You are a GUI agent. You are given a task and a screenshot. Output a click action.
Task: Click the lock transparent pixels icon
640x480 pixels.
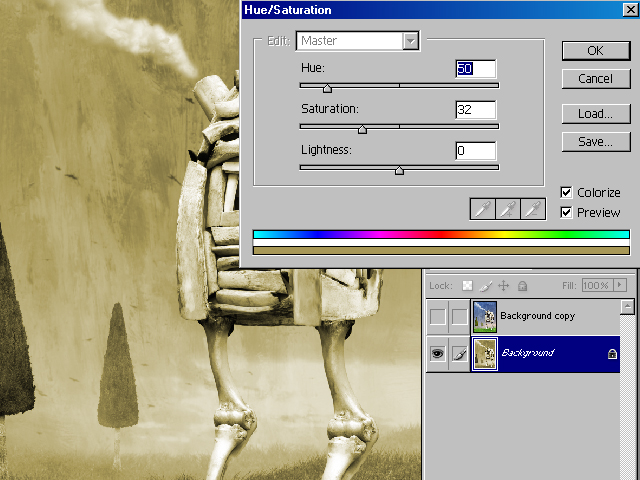[x=468, y=286]
